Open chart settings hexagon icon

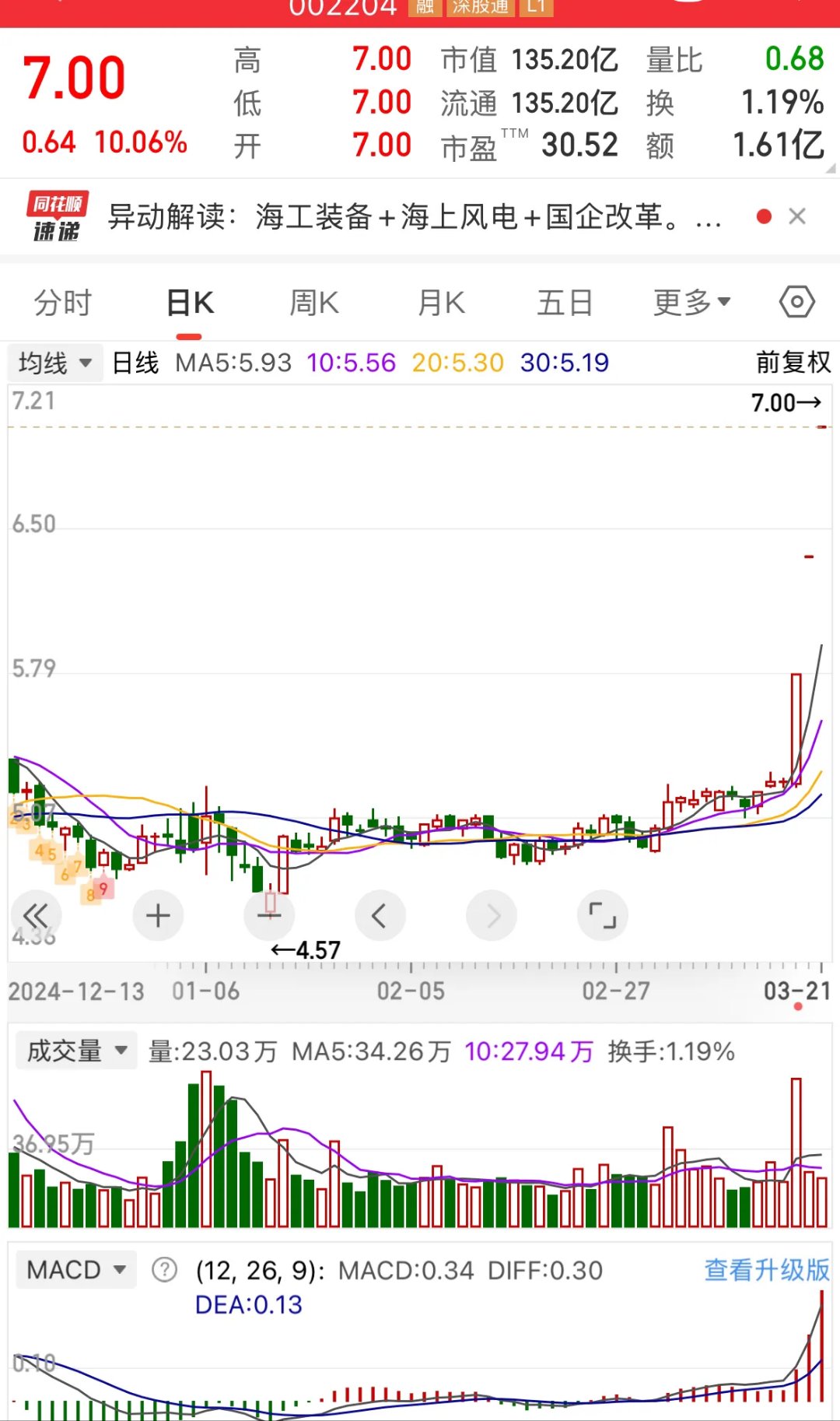[797, 302]
